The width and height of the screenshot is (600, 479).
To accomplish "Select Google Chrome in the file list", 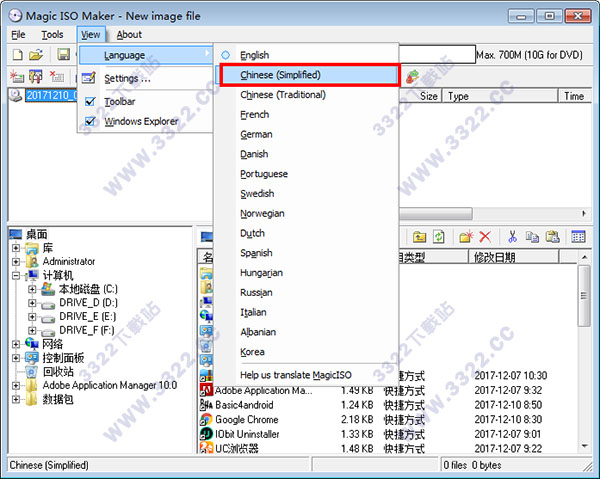I will pyautogui.click(x=248, y=420).
